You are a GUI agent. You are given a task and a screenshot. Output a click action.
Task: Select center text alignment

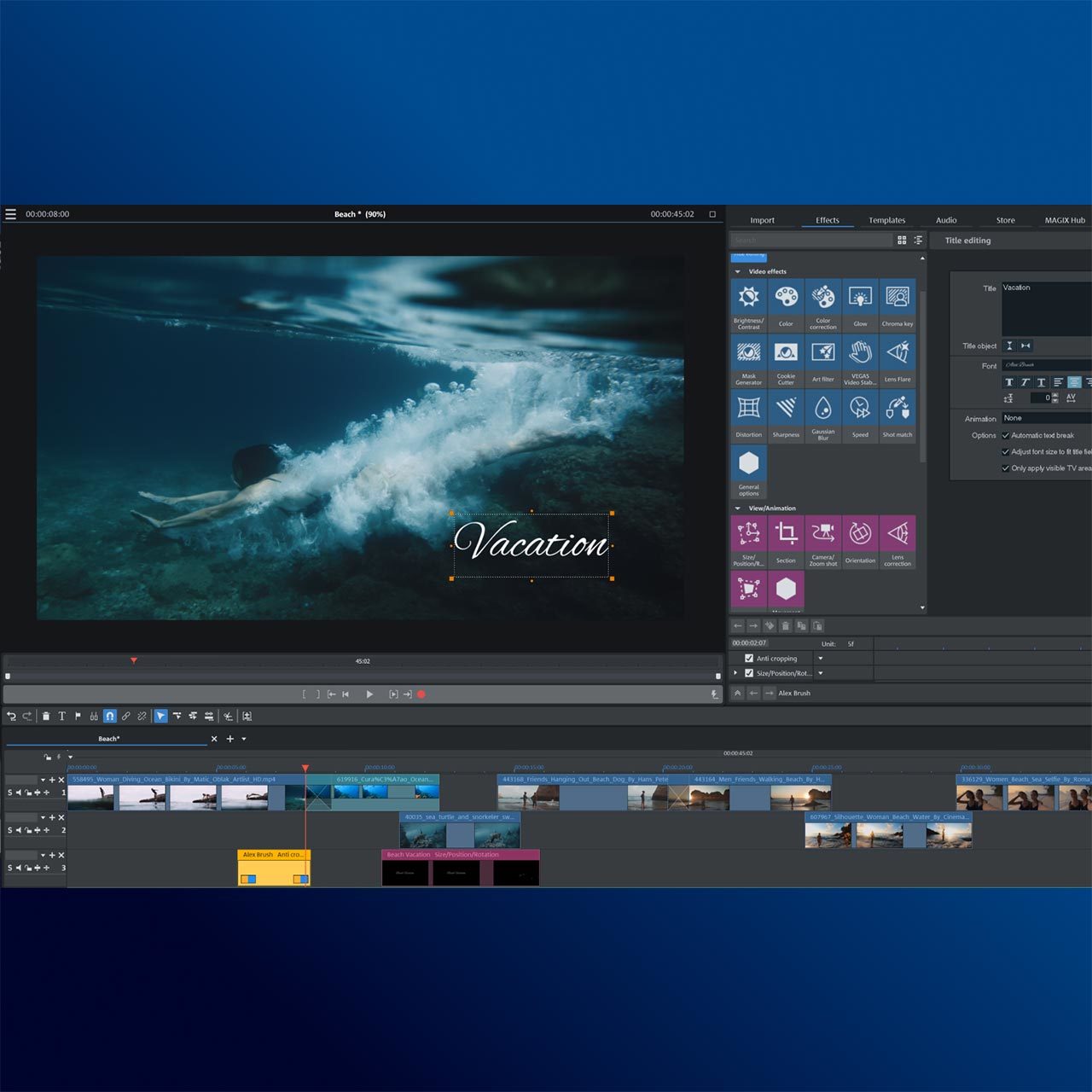click(1074, 382)
